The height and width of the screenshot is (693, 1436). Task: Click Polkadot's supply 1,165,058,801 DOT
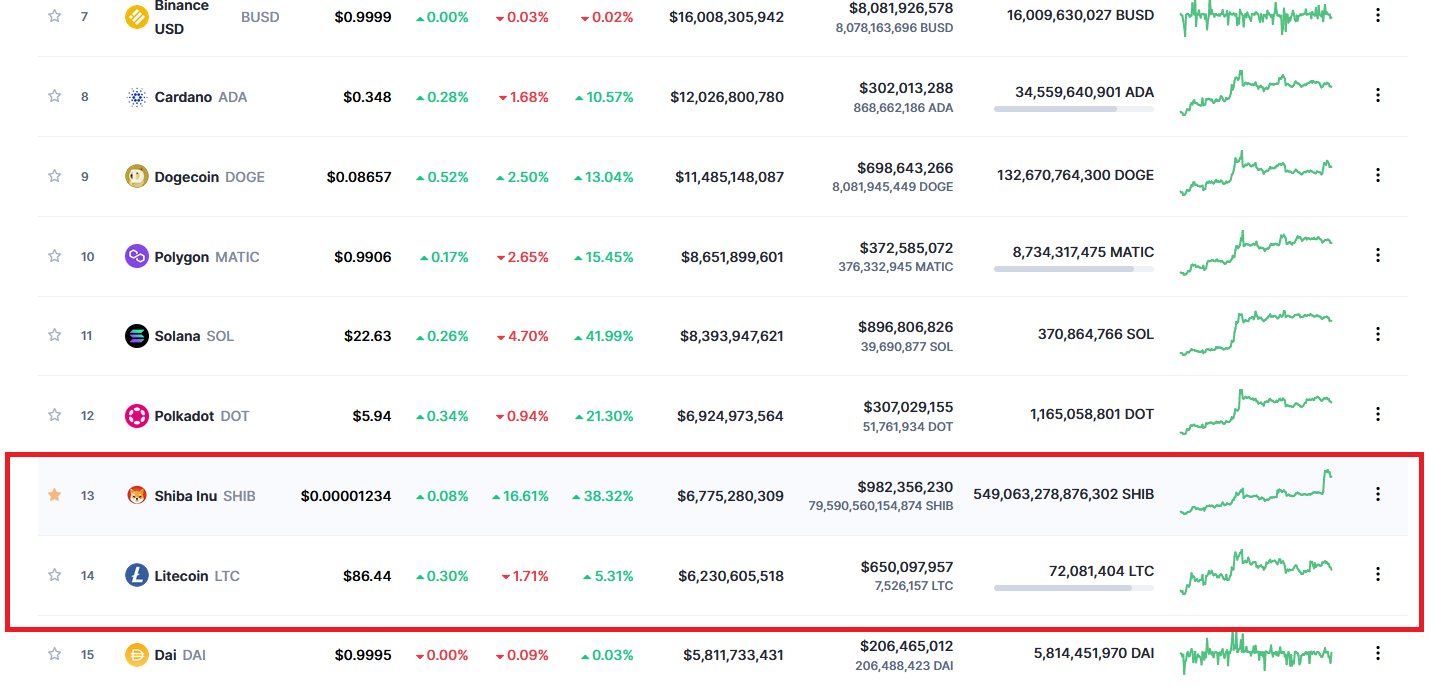click(1092, 414)
